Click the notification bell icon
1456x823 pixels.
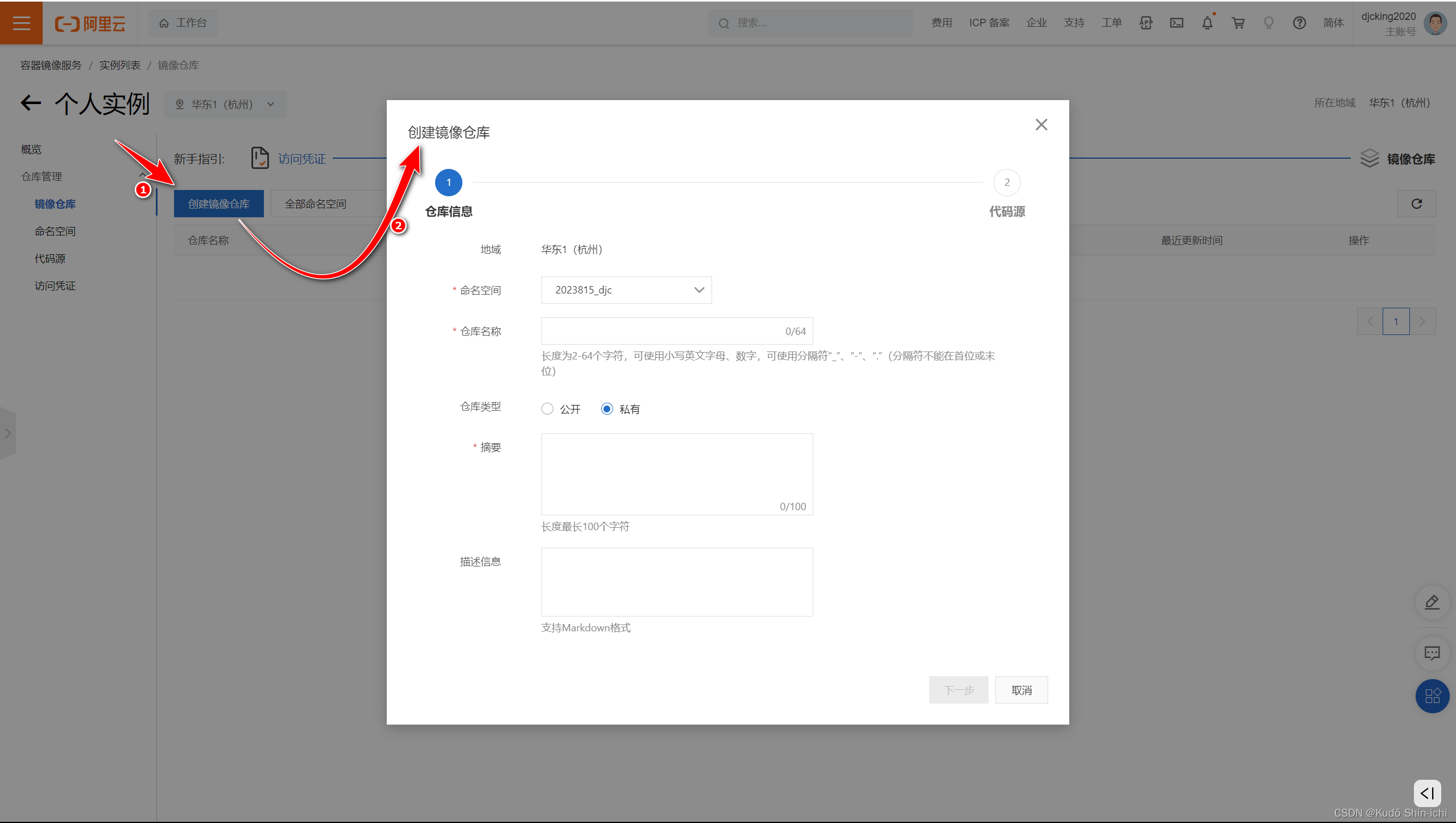[1207, 23]
